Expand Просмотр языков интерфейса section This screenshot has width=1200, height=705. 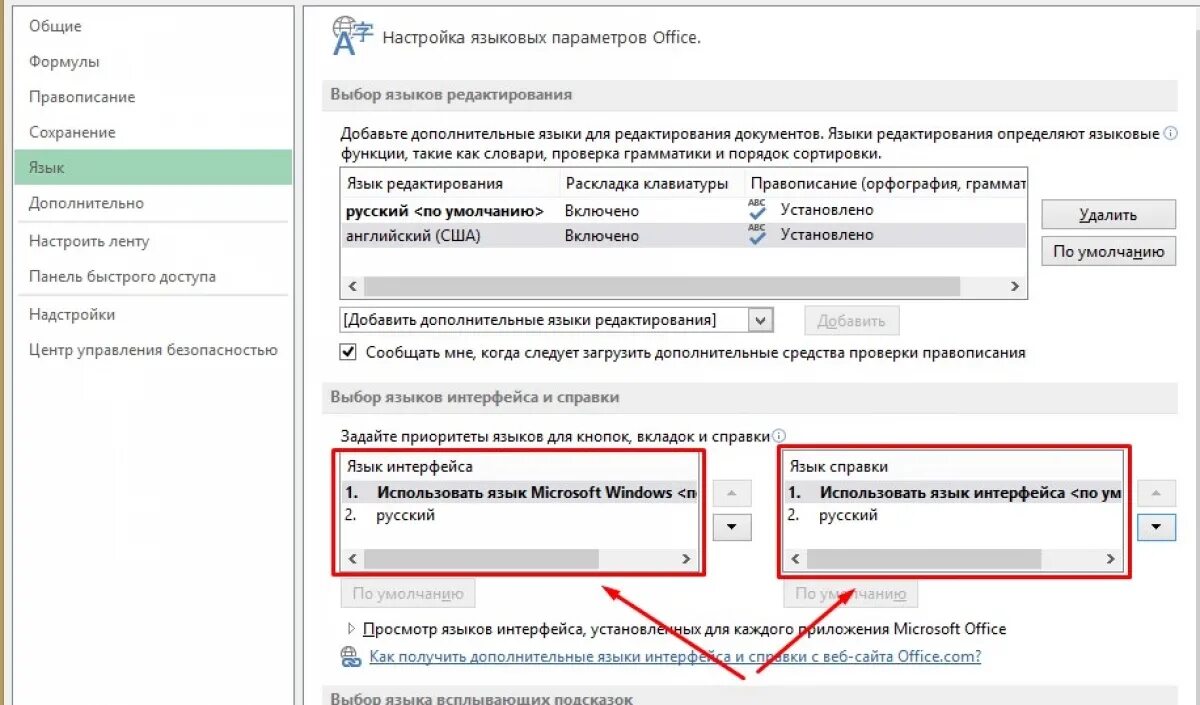351,629
